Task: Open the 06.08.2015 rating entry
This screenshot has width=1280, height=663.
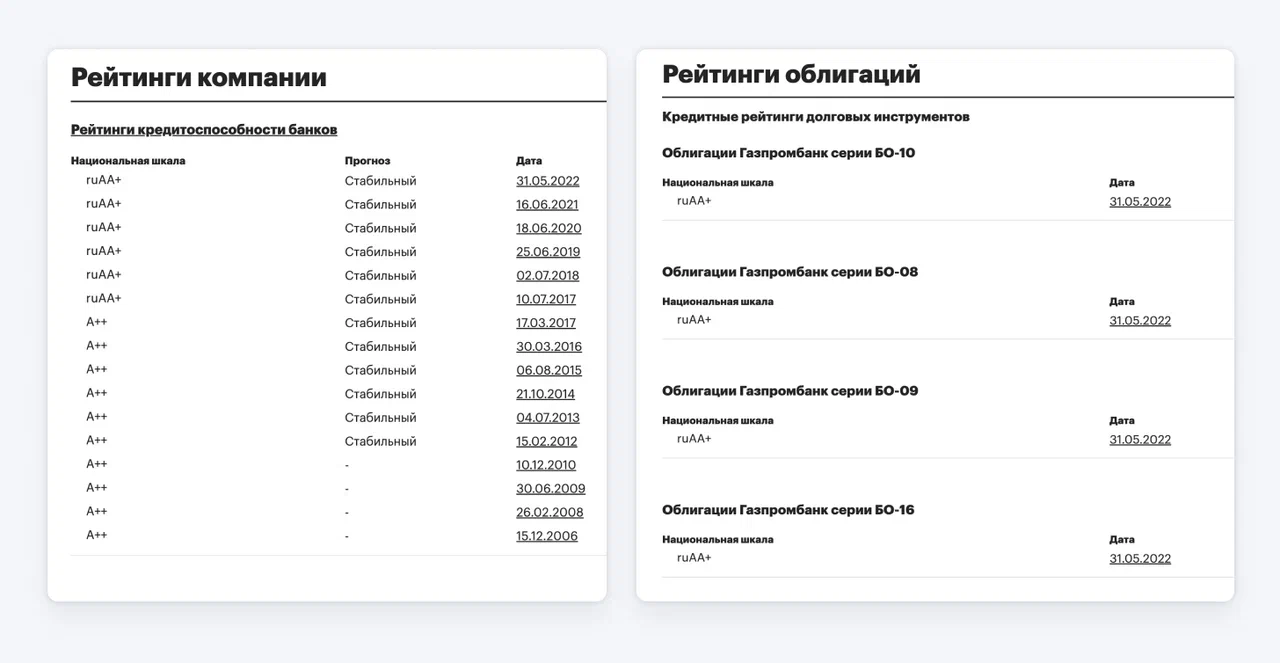Action: [x=549, y=370]
